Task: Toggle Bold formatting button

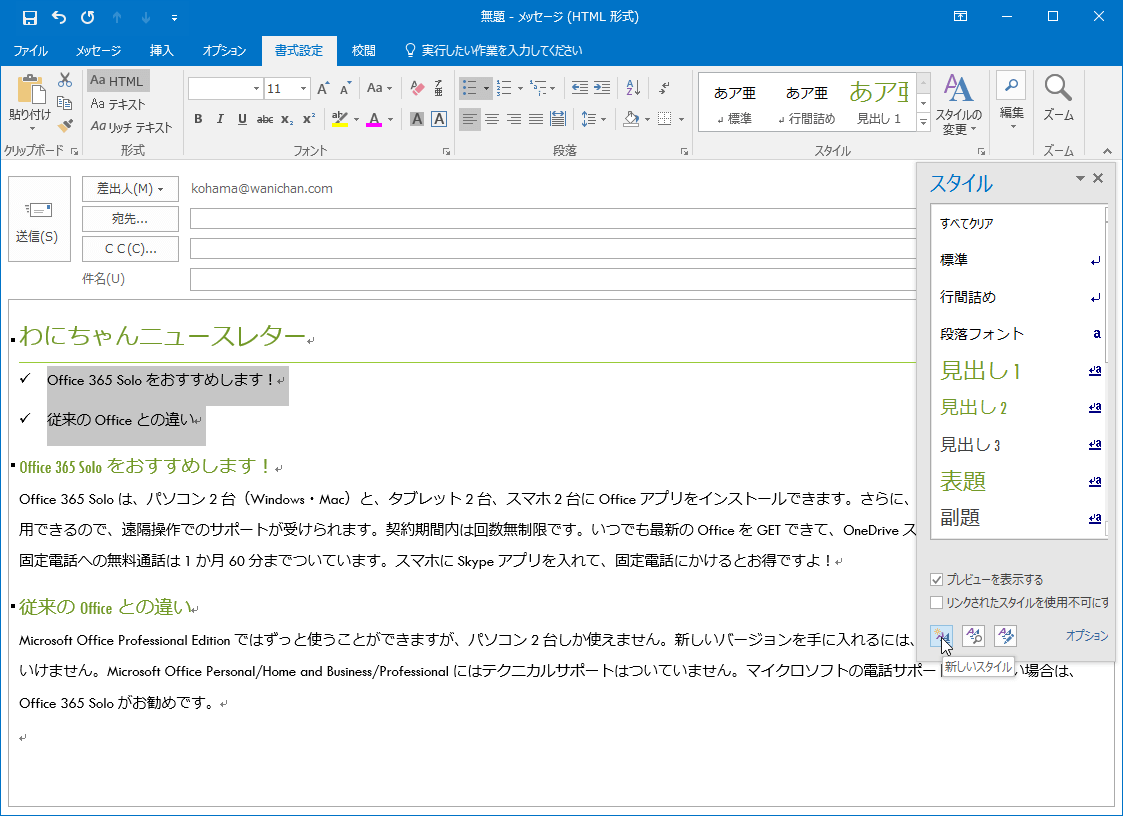Action: (198, 119)
